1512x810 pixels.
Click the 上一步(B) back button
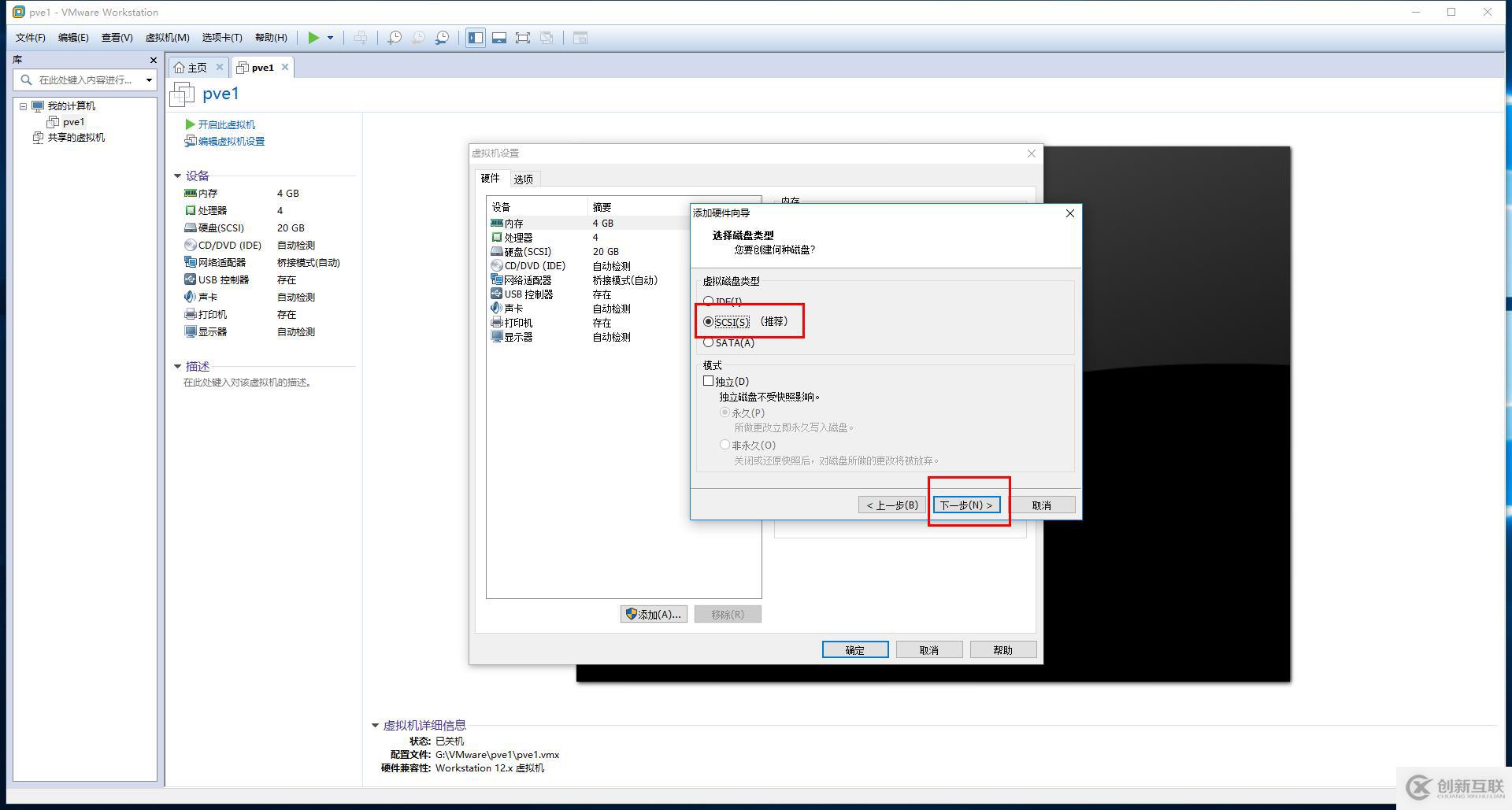(x=891, y=505)
